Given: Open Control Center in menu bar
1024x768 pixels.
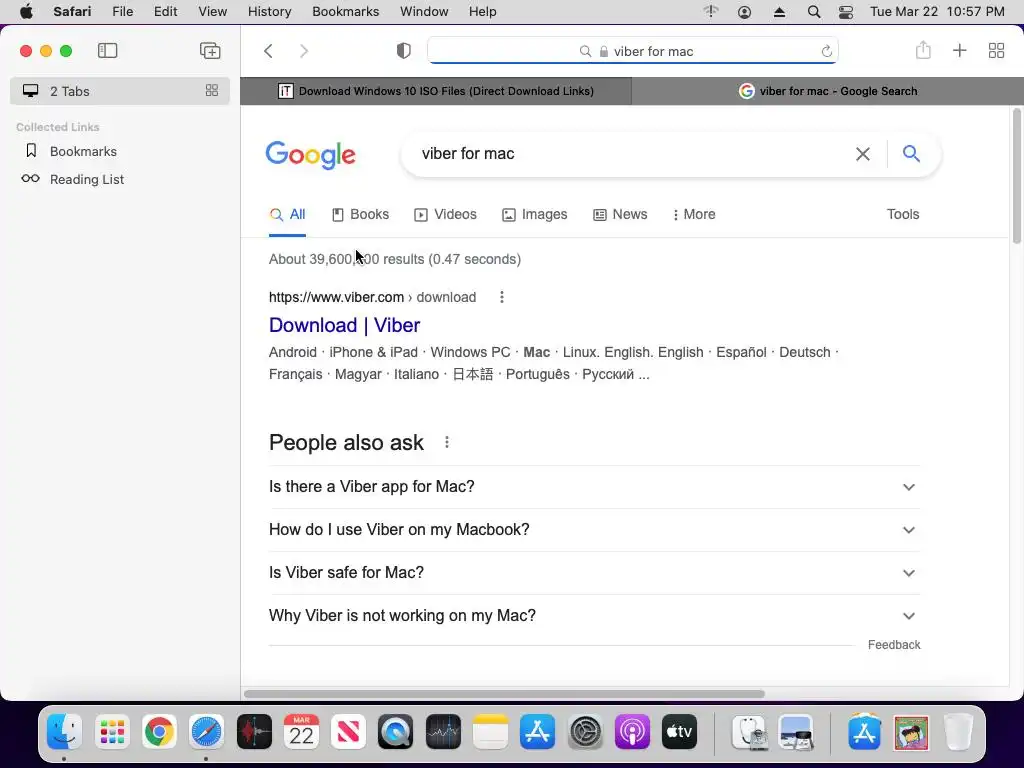Looking at the screenshot, I should (846, 12).
